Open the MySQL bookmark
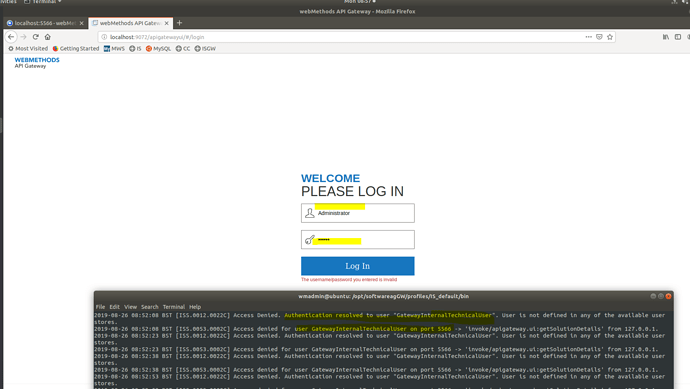This screenshot has width=690, height=389. coord(158,48)
